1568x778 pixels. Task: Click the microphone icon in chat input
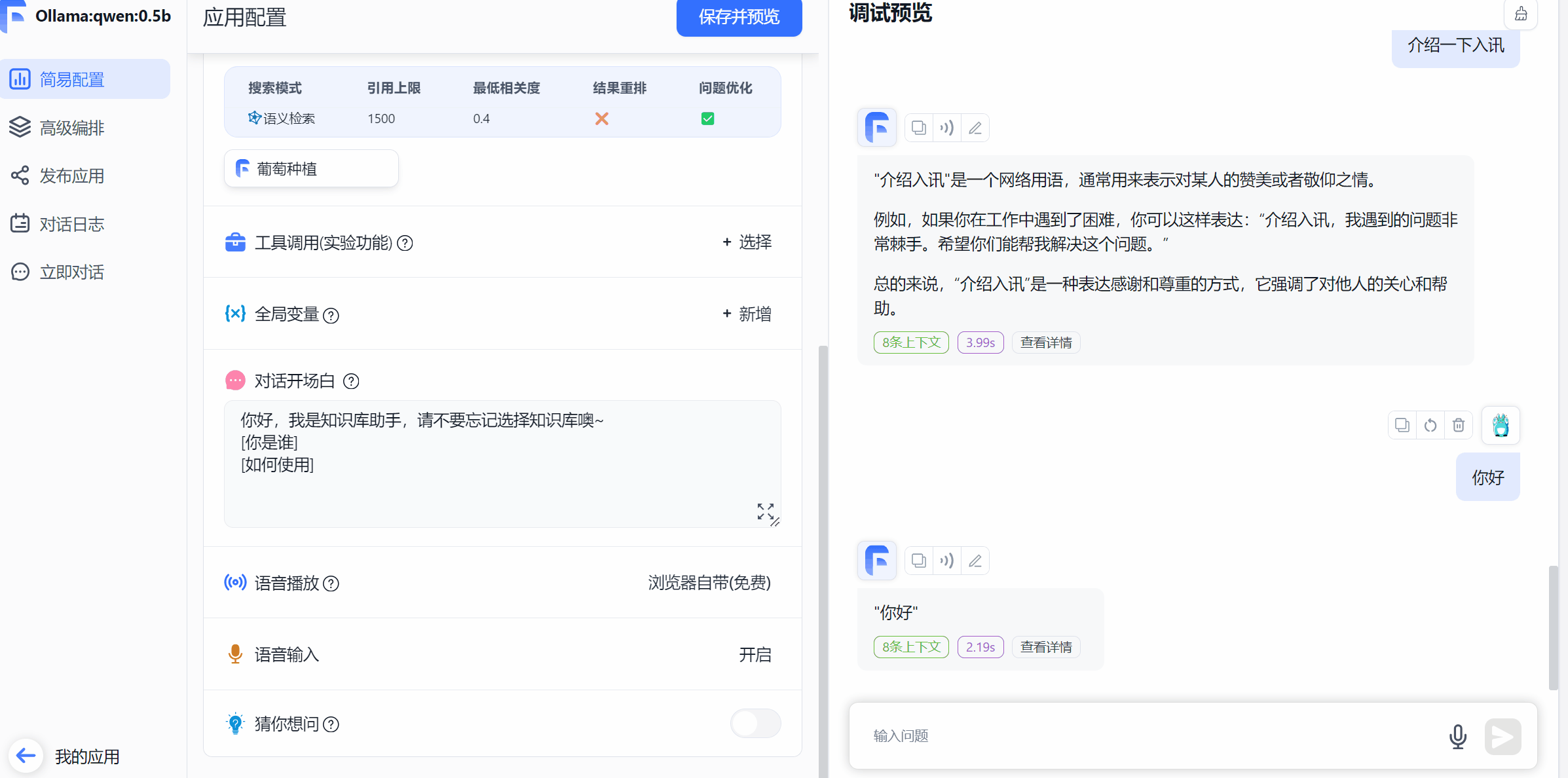(x=1457, y=736)
